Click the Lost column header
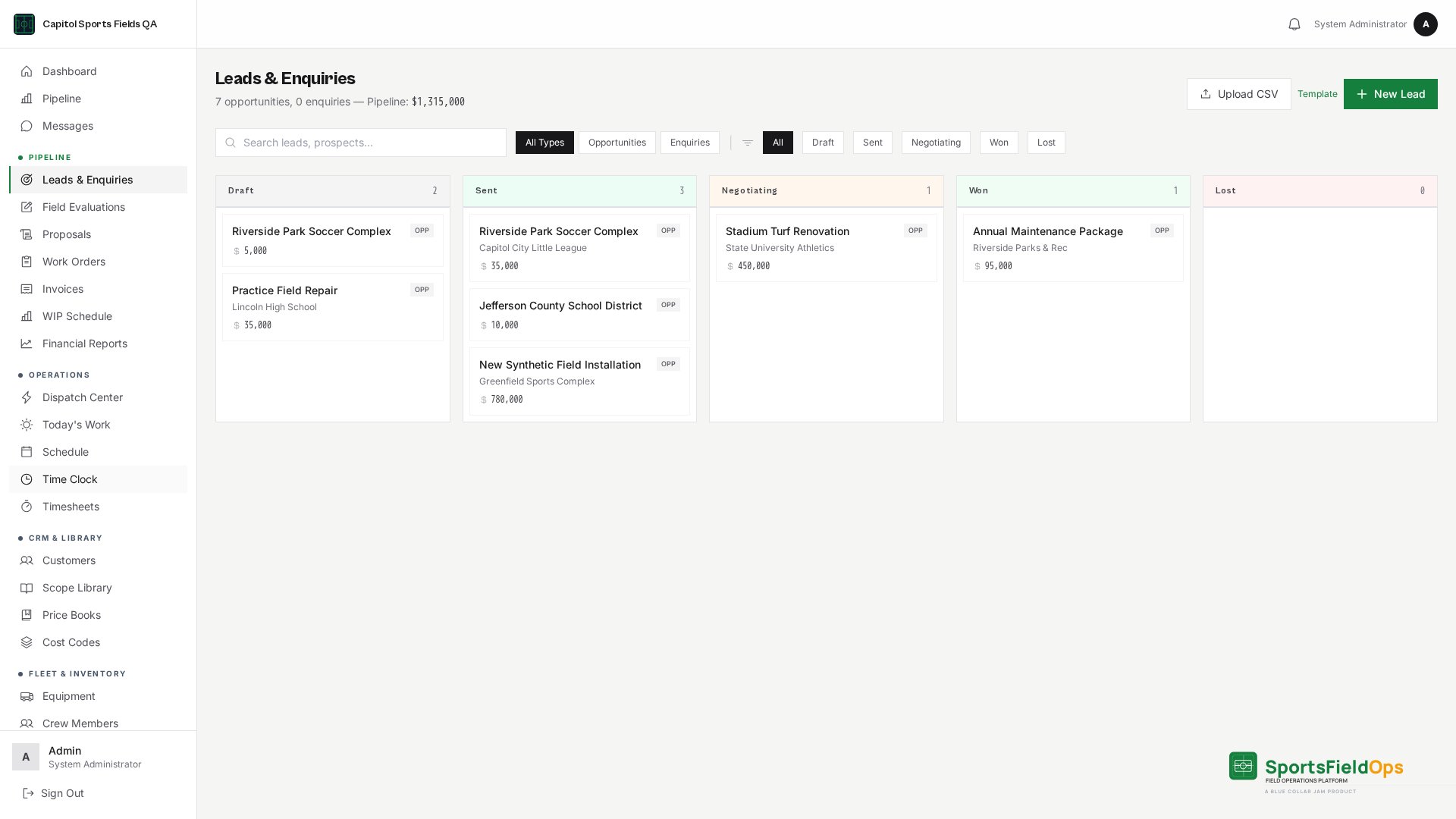The image size is (1456, 819). [1320, 191]
